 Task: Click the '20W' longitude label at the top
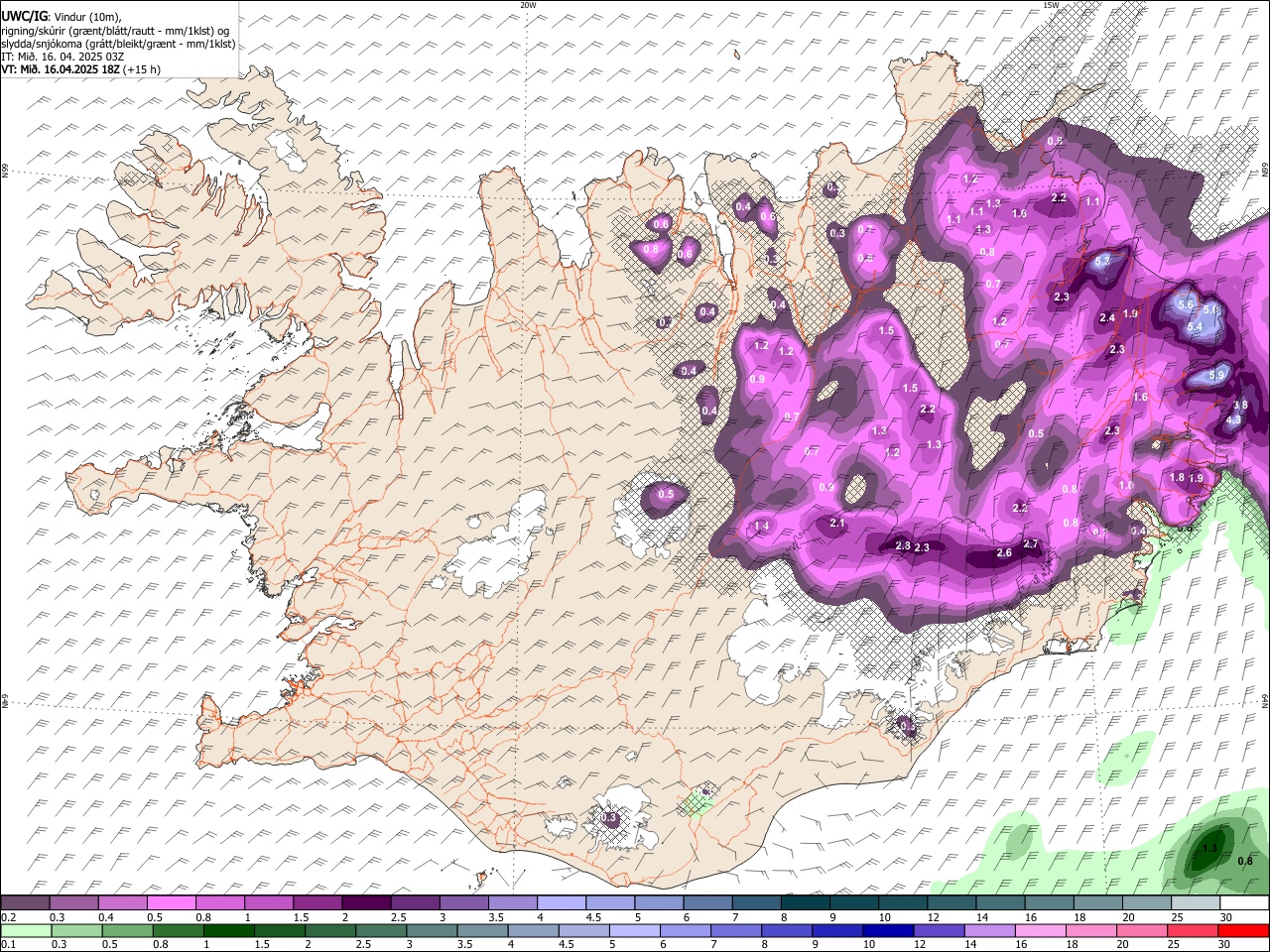(x=528, y=5)
